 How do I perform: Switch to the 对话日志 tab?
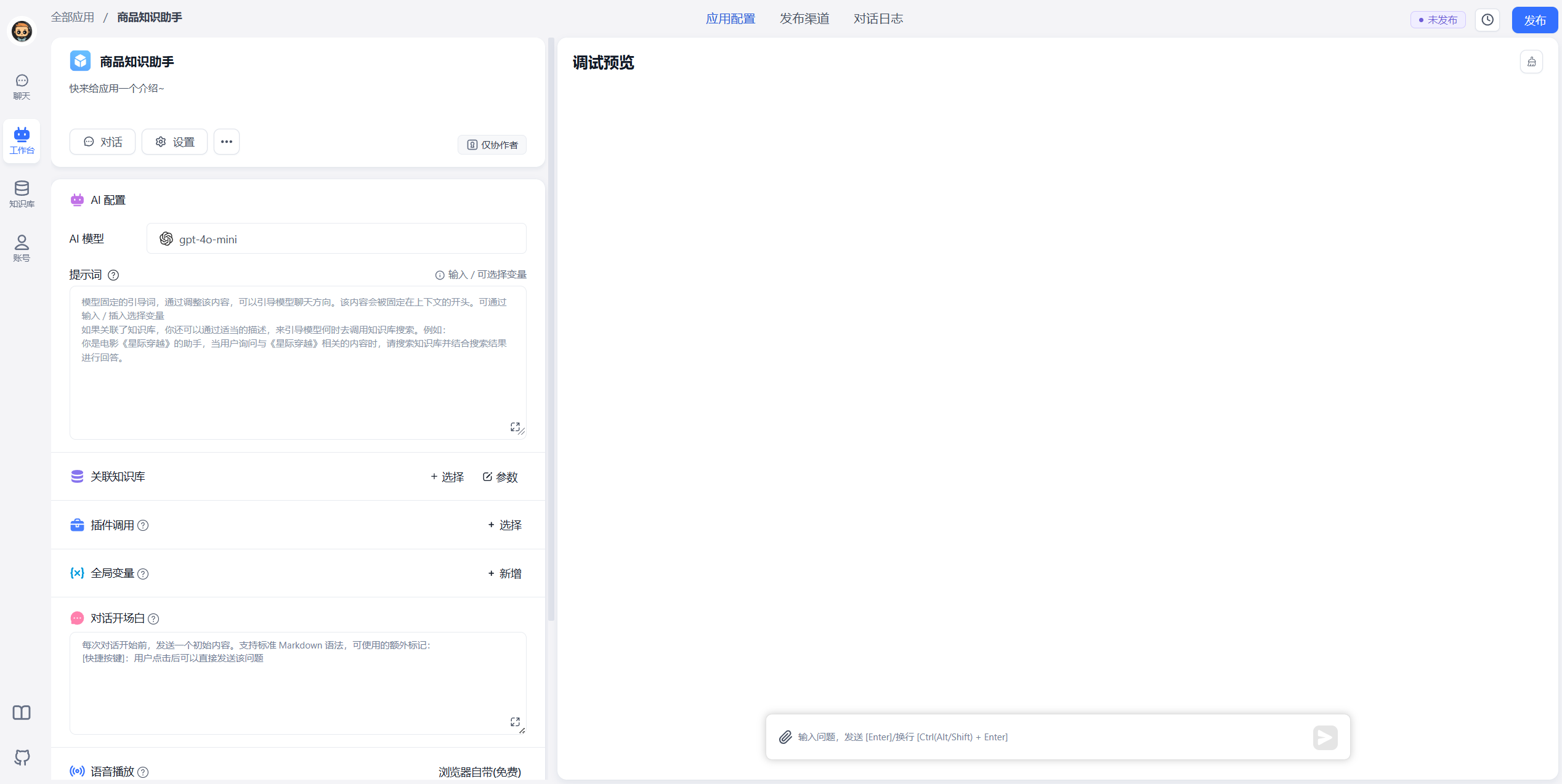pyautogui.click(x=878, y=18)
